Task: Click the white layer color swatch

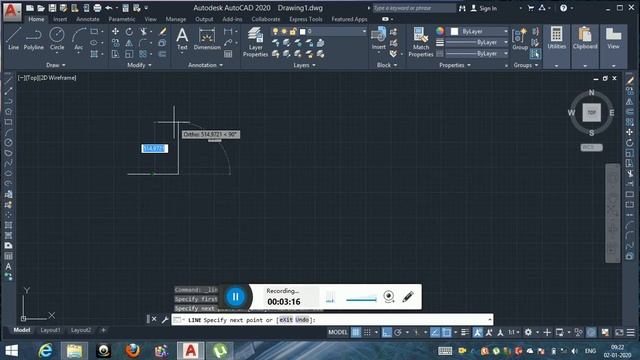Action: pos(302,31)
